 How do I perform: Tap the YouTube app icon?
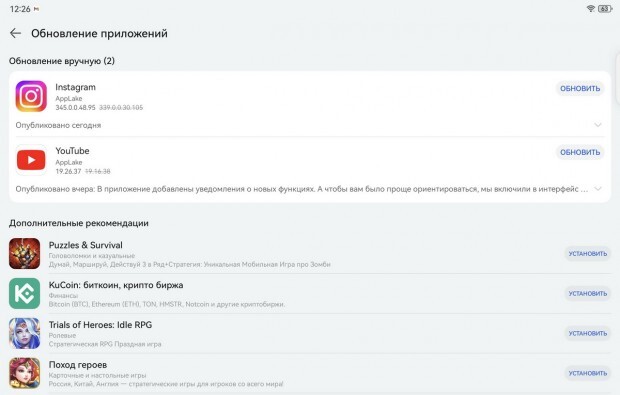click(31, 160)
